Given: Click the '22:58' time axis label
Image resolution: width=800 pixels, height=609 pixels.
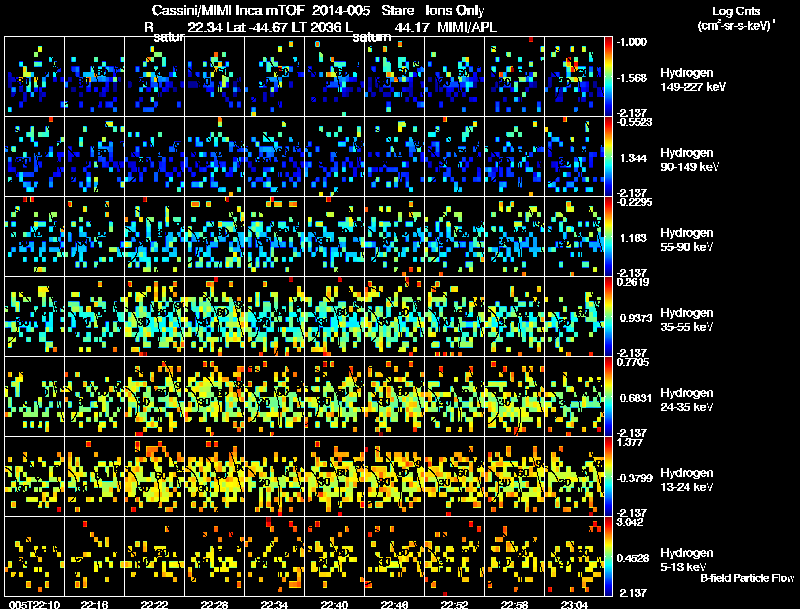Looking at the screenshot, I should tap(514, 605).
